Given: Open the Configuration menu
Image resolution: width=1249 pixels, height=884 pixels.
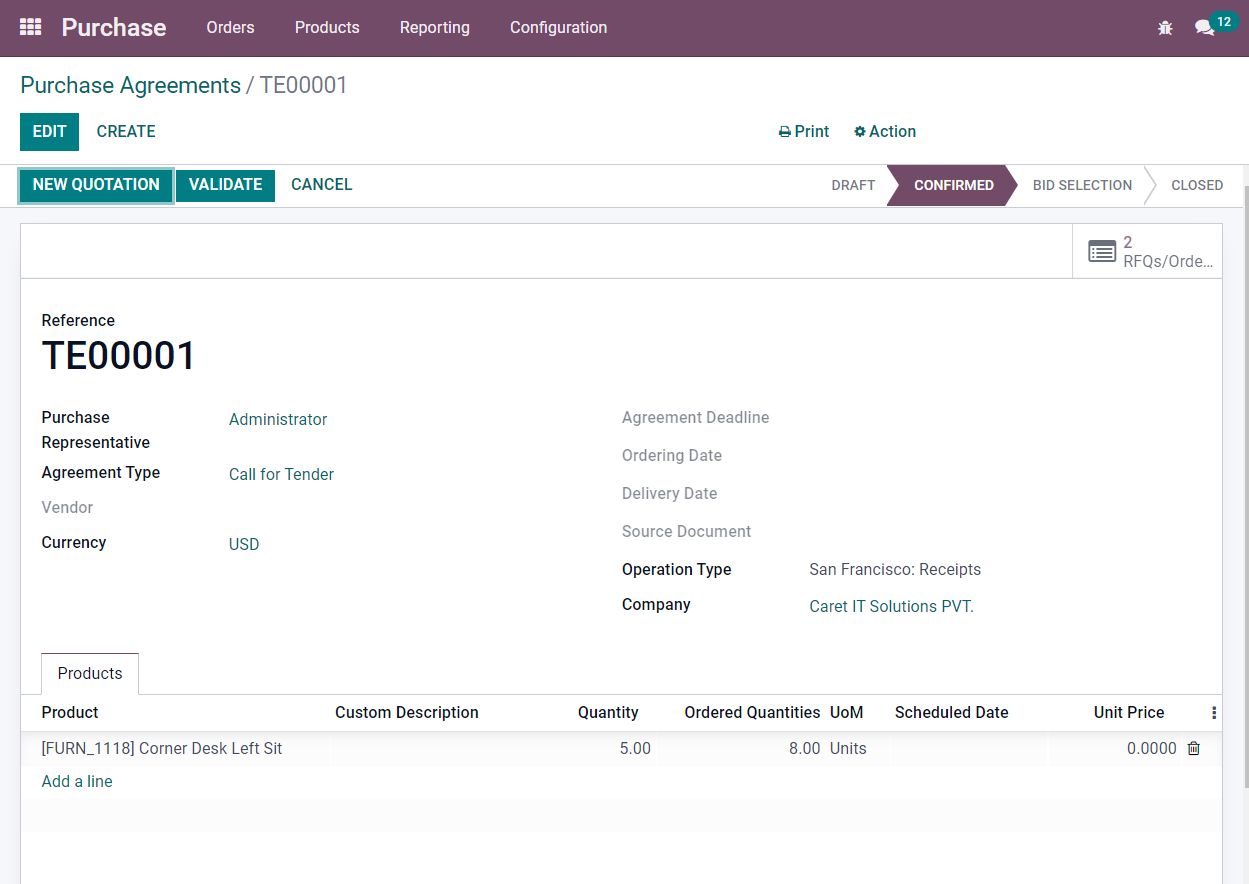Looking at the screenshot, I should point(558,28).
